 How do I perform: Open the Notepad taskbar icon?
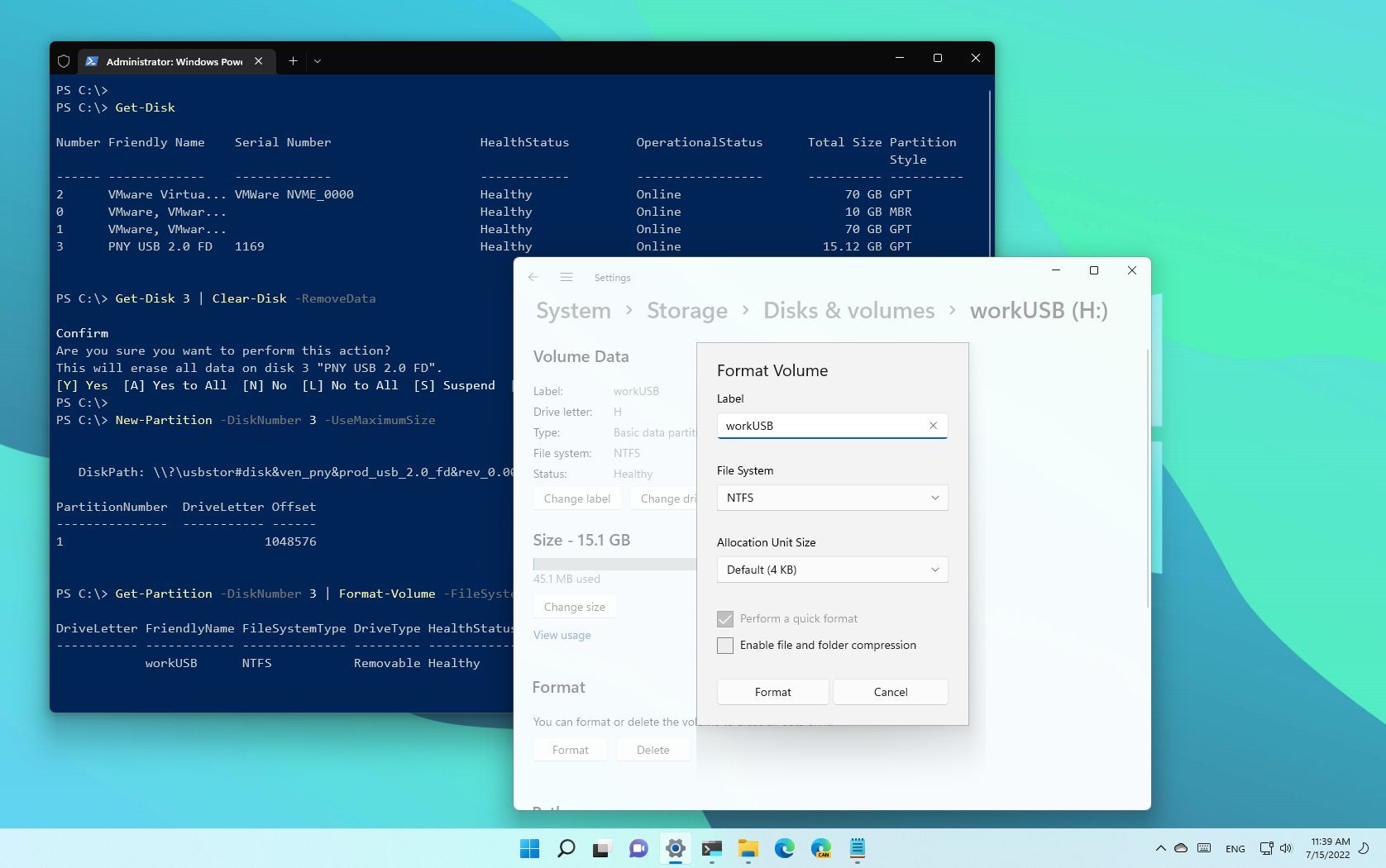(x=858, y=849)
